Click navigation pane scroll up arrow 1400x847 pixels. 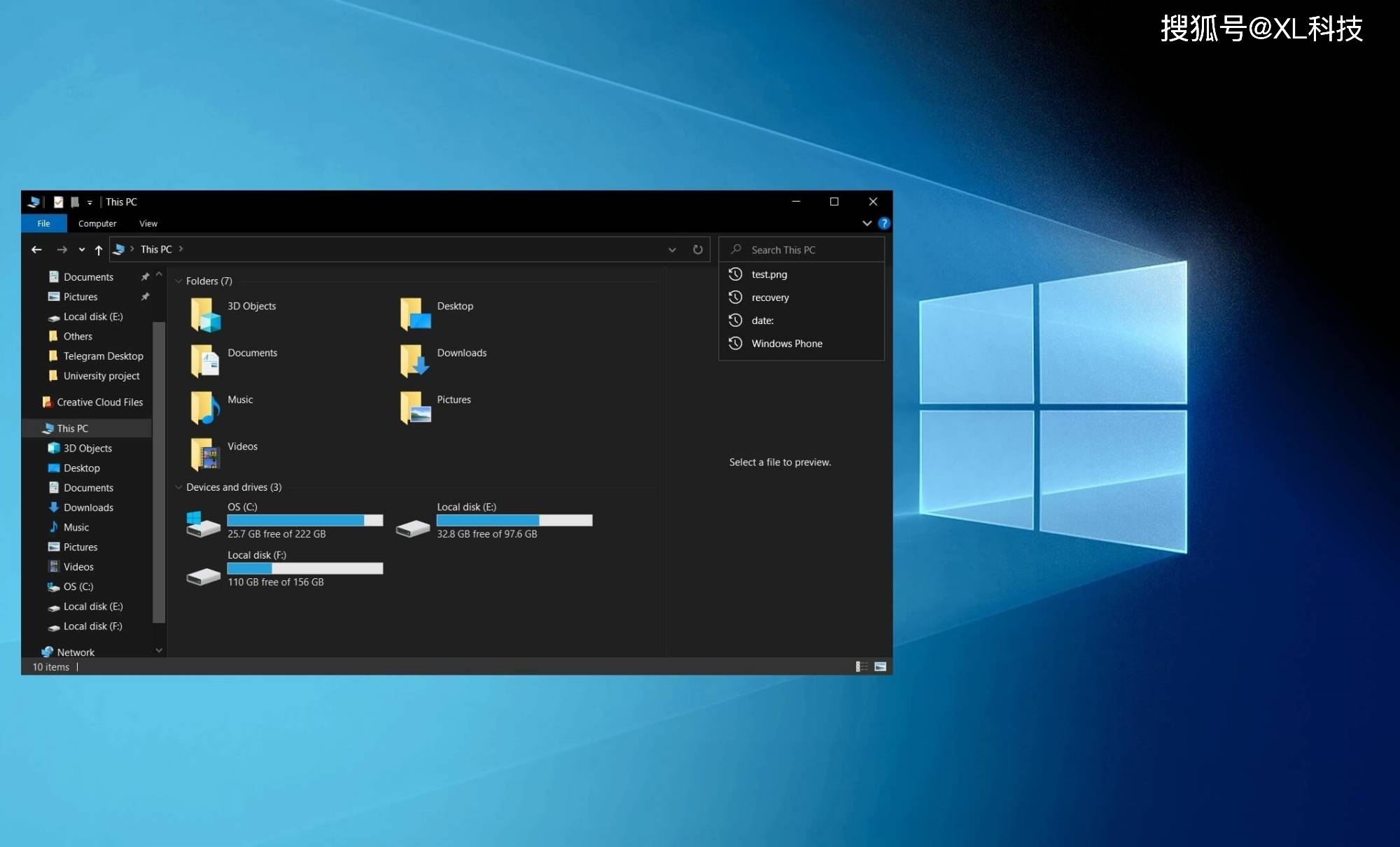pyautogui.click(x=159, y=274)
